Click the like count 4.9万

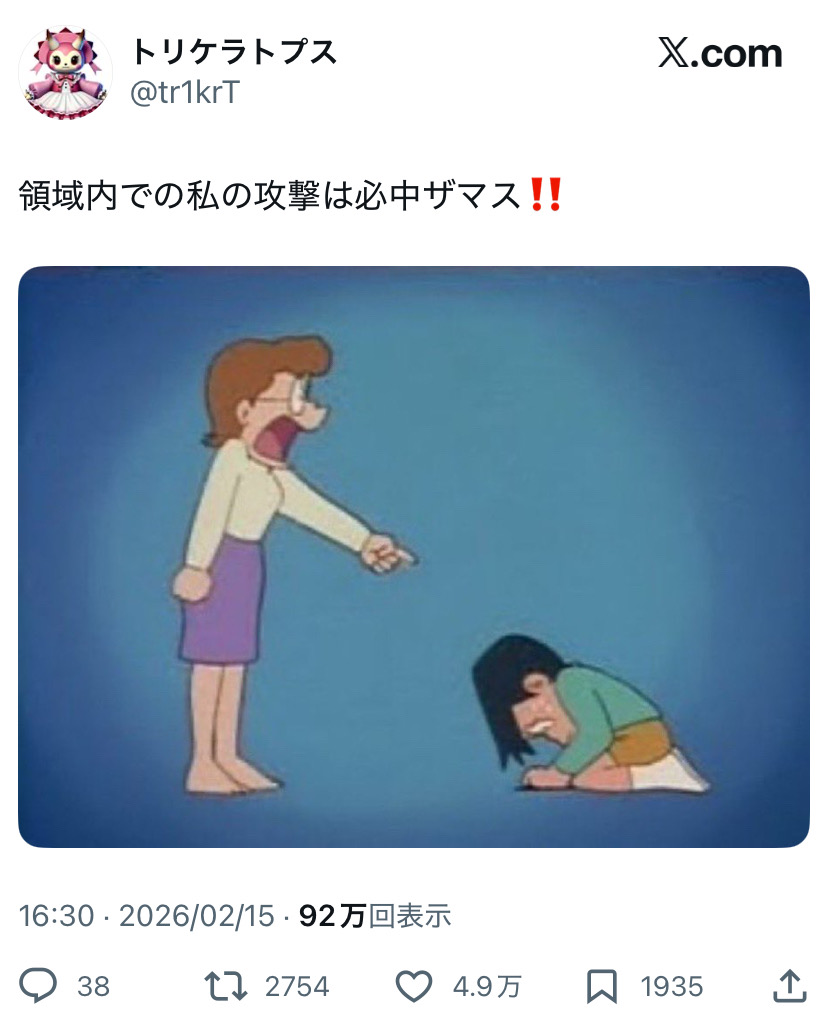tap(487, 986)
